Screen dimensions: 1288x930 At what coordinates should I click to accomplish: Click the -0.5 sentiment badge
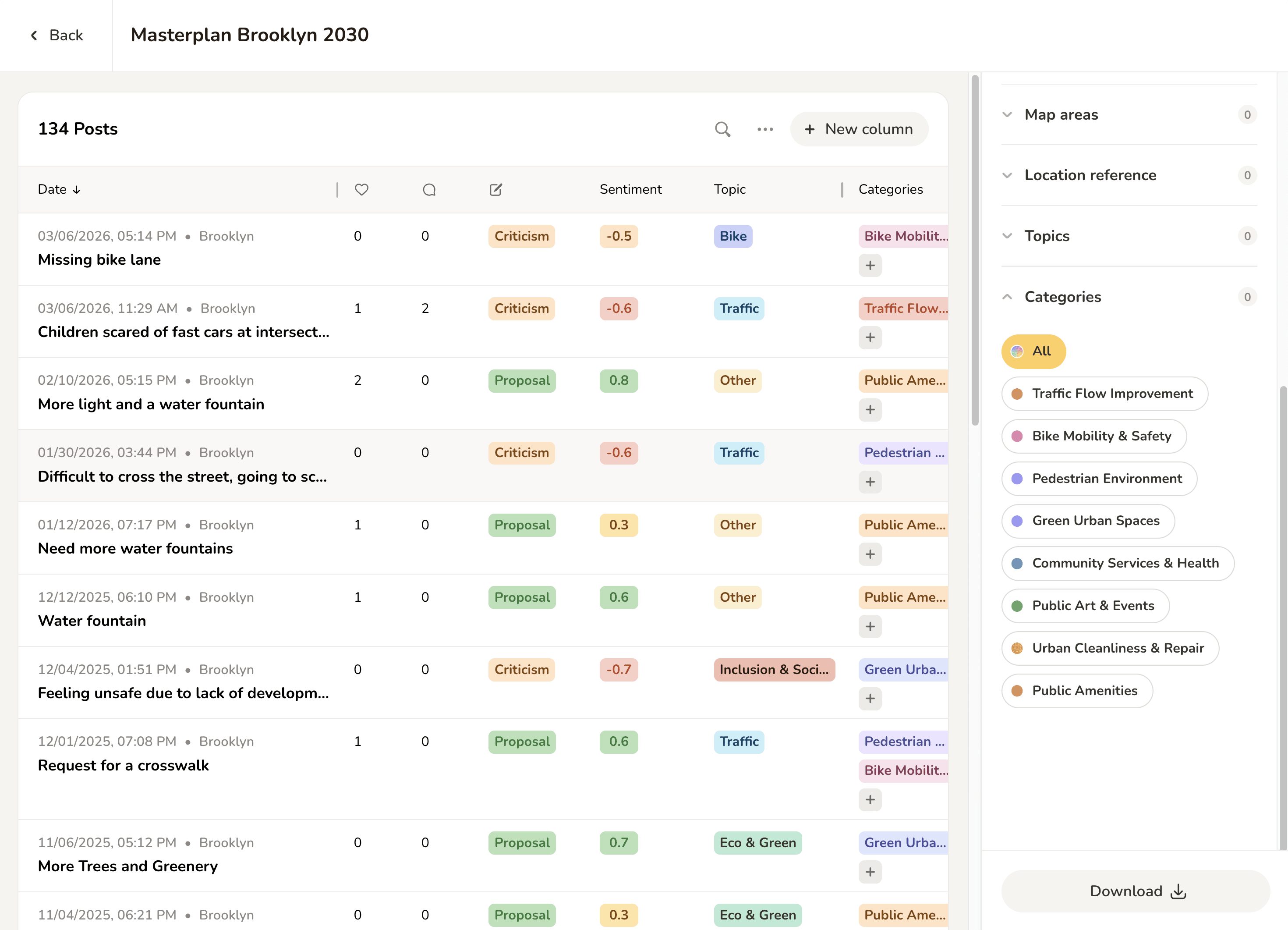619,236
